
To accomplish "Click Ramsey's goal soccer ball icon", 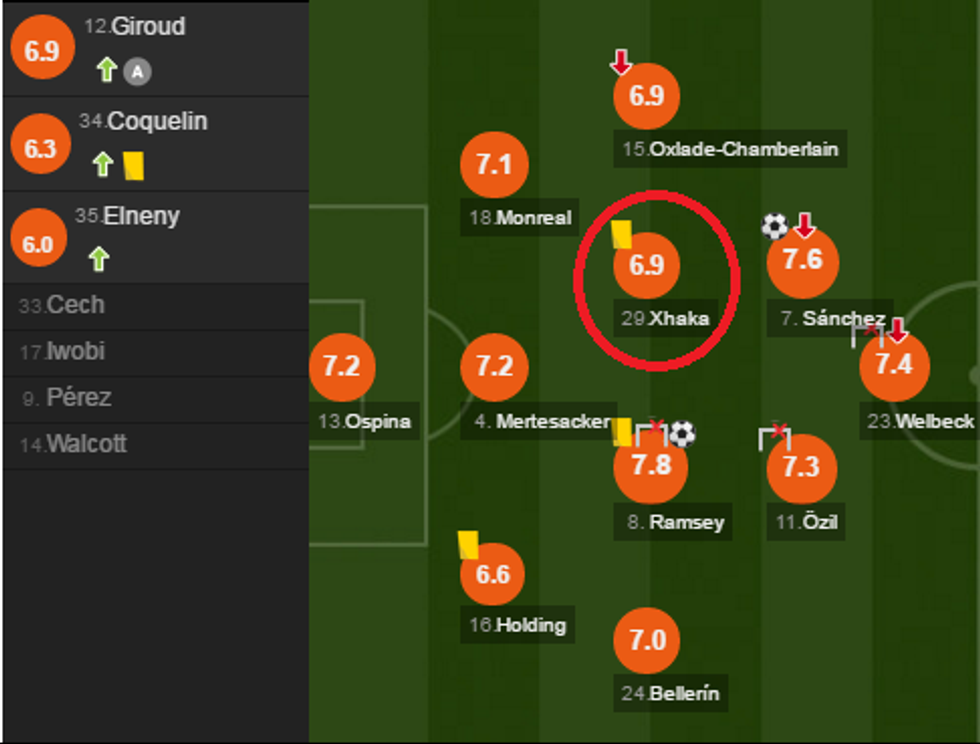I will point(682,433).
